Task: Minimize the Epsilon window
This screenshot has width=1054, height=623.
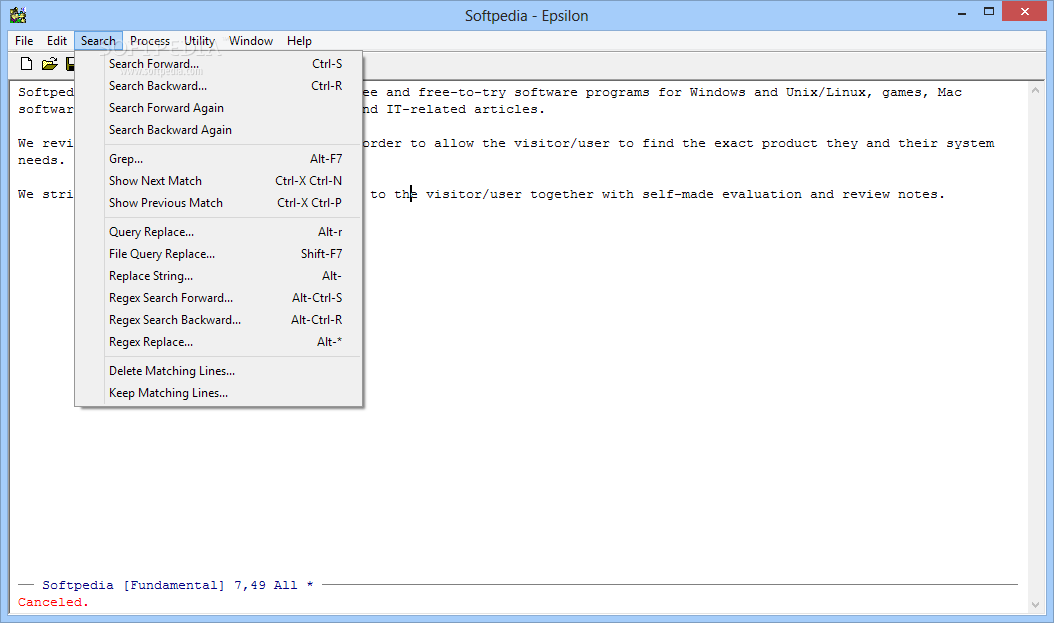Action: coord(962,12)
